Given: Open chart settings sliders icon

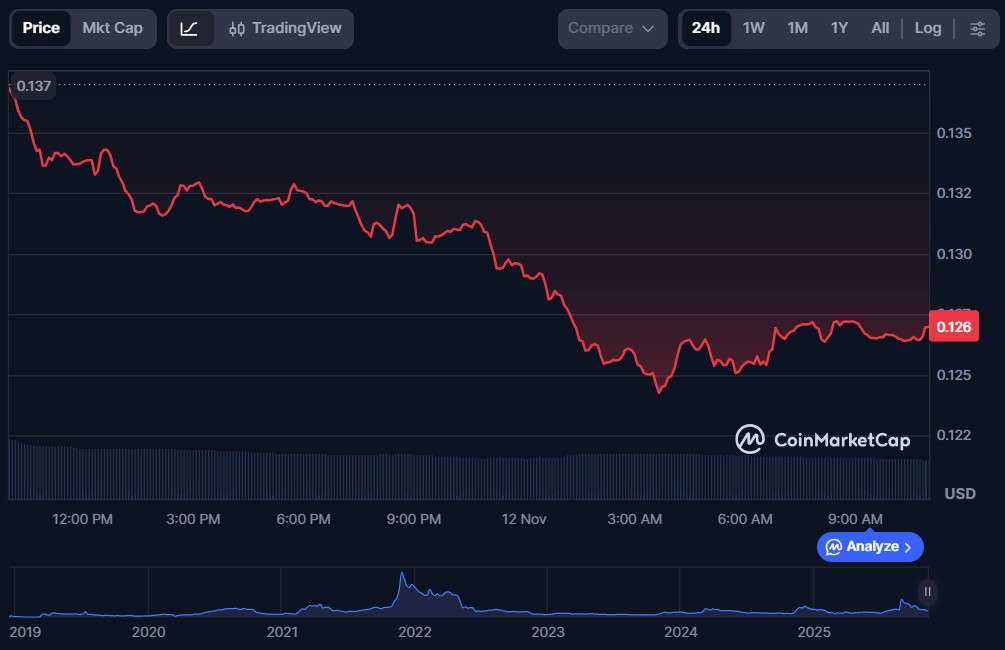Looking at the screenshot, I should coord(977,29).
